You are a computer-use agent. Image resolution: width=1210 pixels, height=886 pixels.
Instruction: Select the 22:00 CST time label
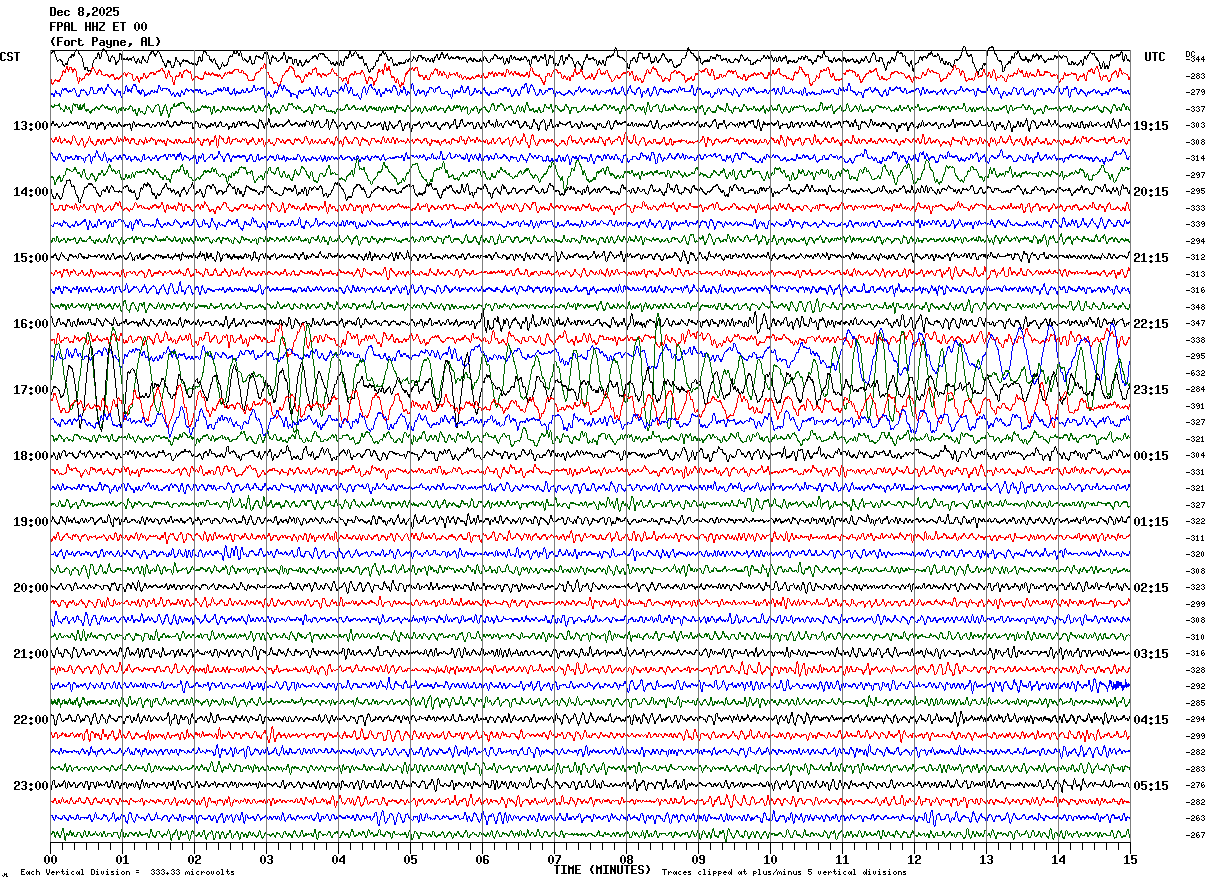pos(31,720)
